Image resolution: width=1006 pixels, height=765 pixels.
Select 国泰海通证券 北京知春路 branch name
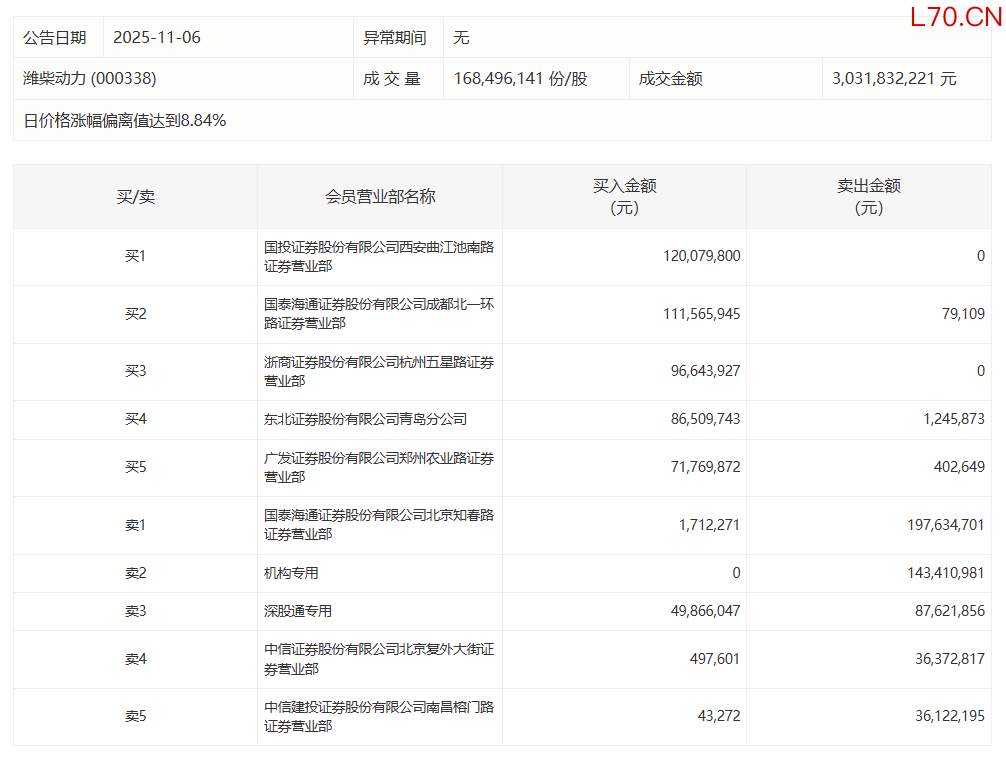coord(379,525)
